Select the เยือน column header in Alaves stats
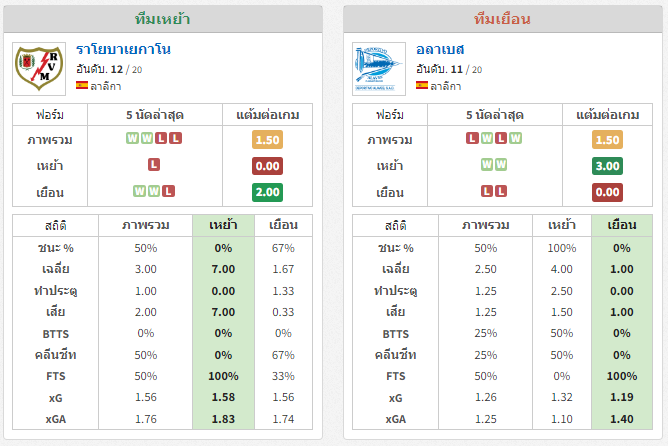The height and width of the screenshot is (446, 668). (622, 225)
